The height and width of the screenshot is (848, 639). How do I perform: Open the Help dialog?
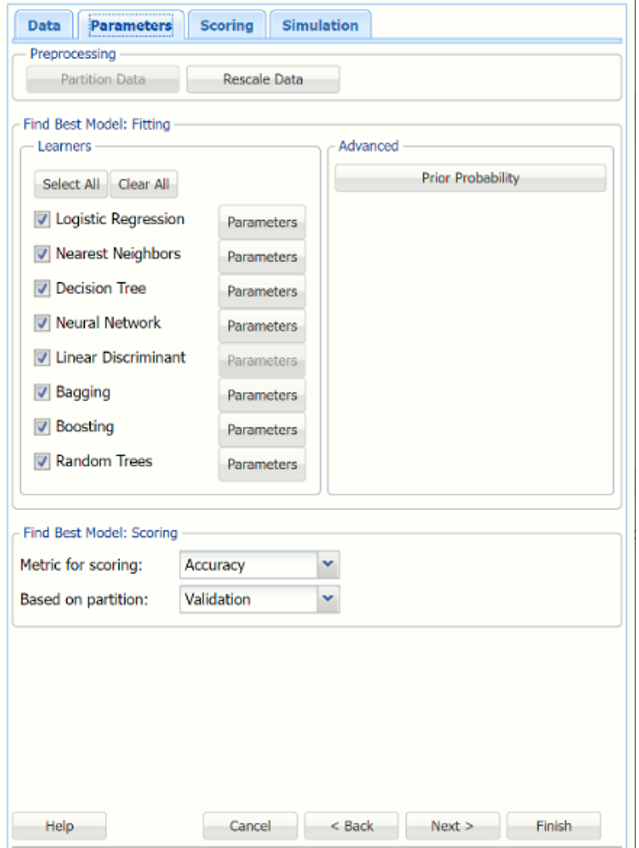click(59, 826)
